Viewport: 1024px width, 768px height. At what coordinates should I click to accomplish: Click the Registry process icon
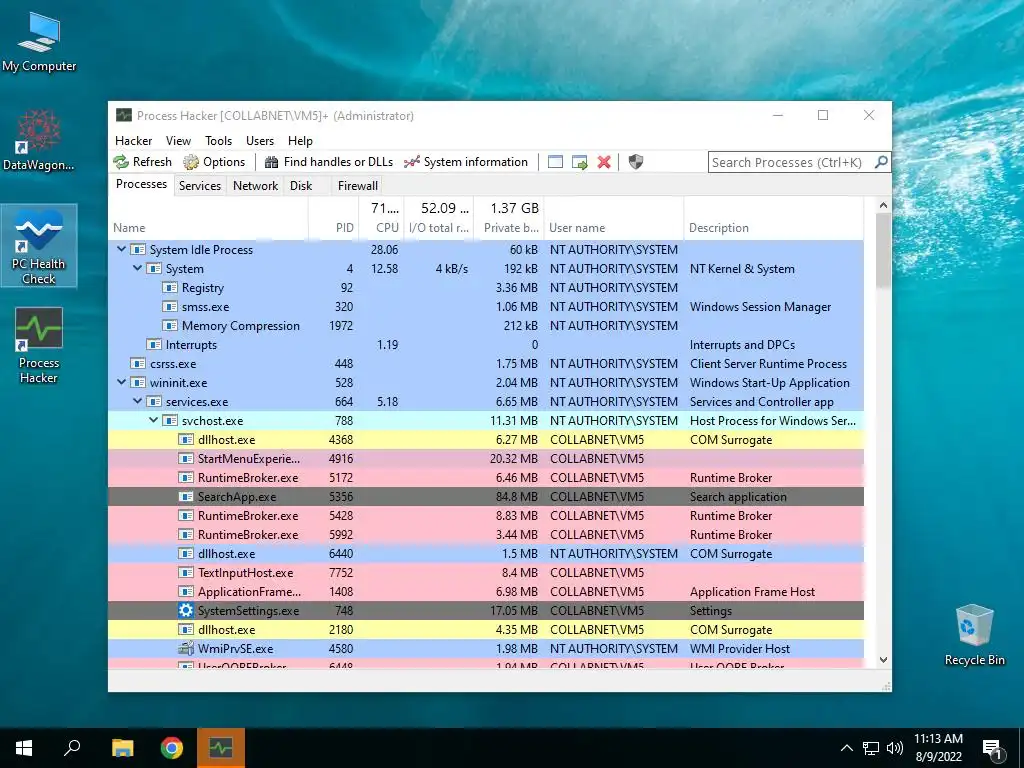[x=170, y=287]
